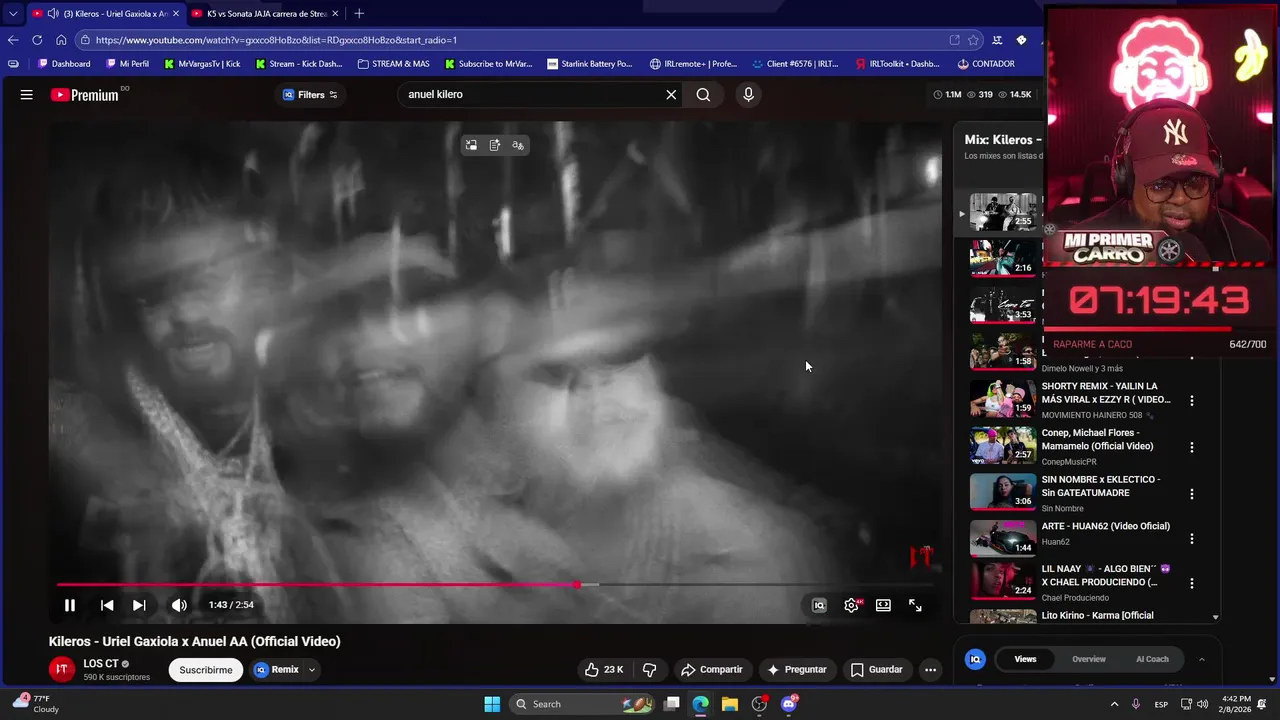Image resolution: width=1280 pixels, height=720 pixels.
Task: Click the IQ icon in player controls
Action: click(819, 605)
